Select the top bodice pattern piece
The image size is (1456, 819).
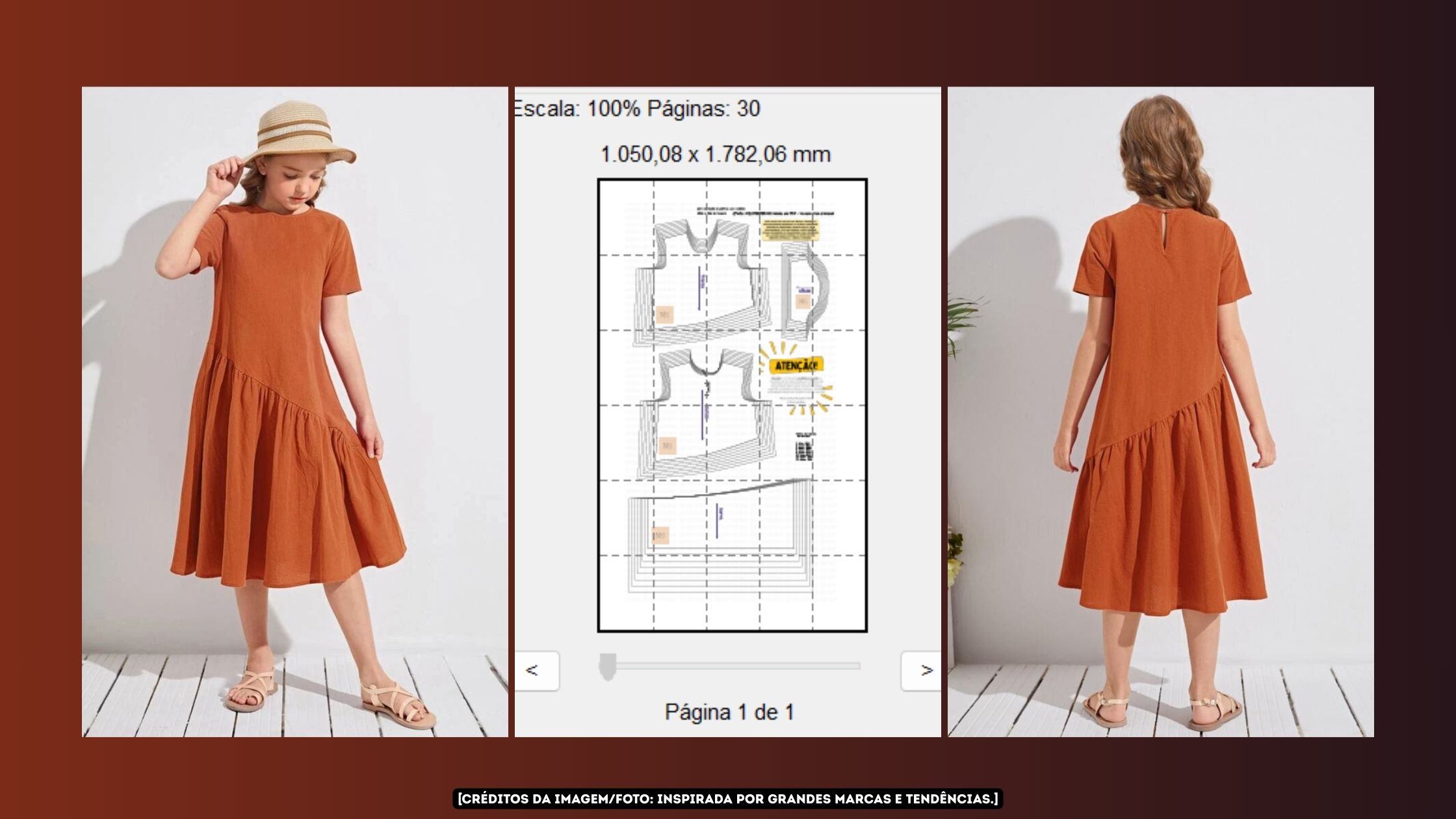pyautogui.click(x=702, y=286)
